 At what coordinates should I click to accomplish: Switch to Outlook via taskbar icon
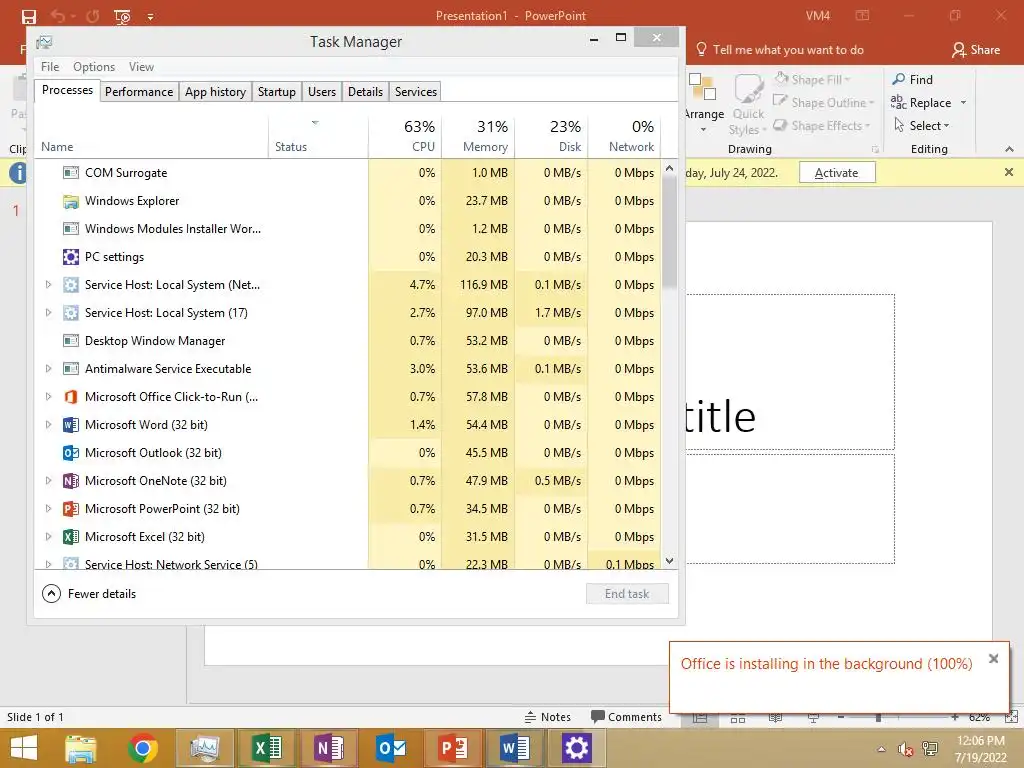pyautogui.click(x=391, y=748)
